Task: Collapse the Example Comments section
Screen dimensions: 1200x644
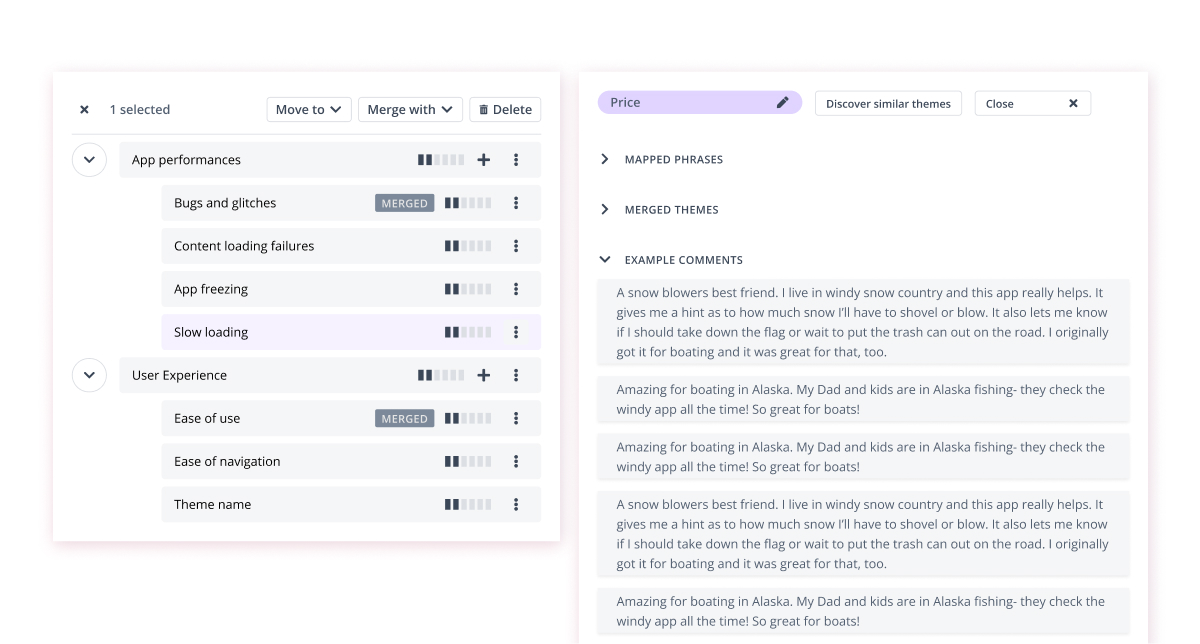Action: (x=604, y=259)
